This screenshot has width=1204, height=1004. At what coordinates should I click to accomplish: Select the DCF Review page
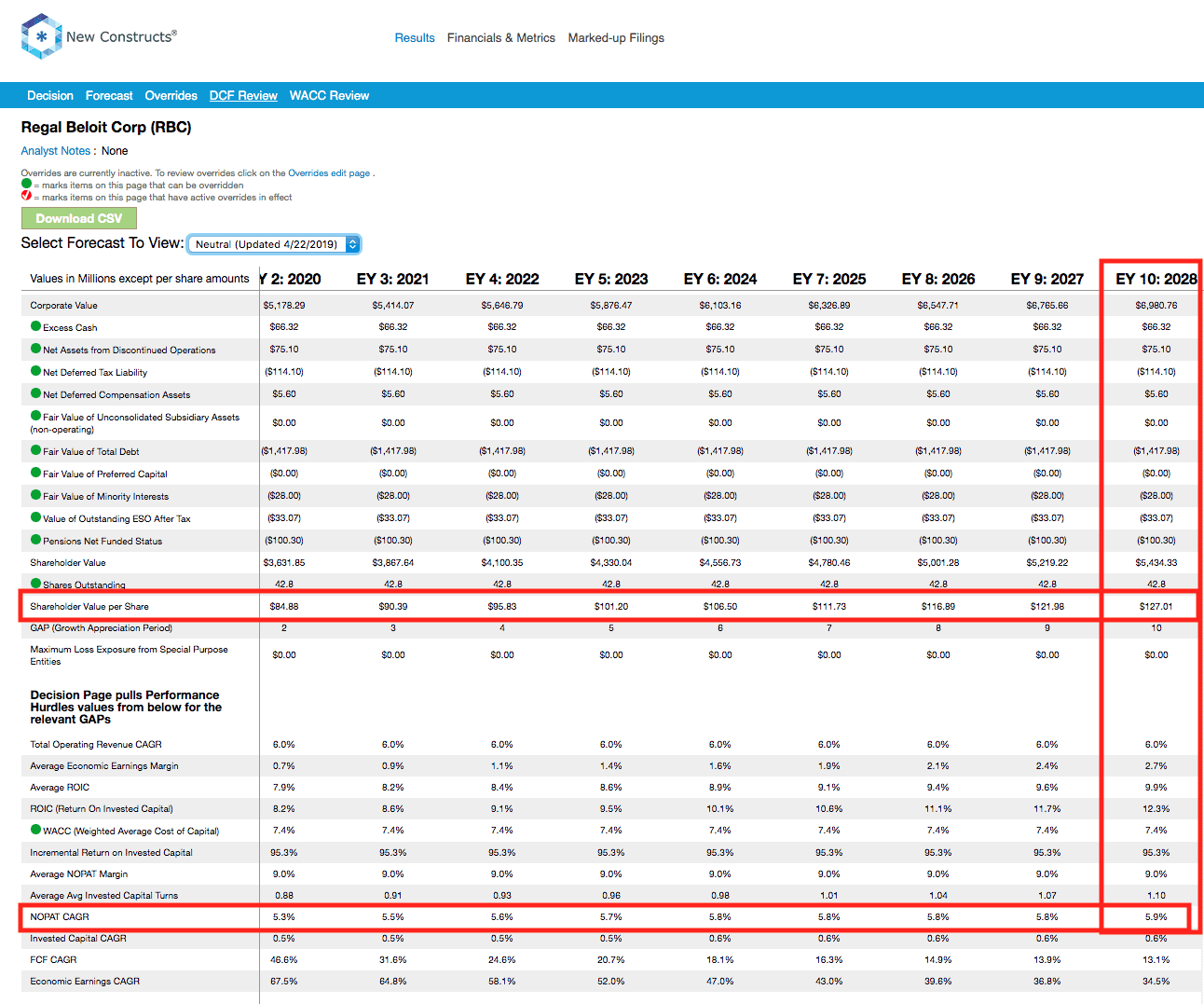click(x=243, y=96)
